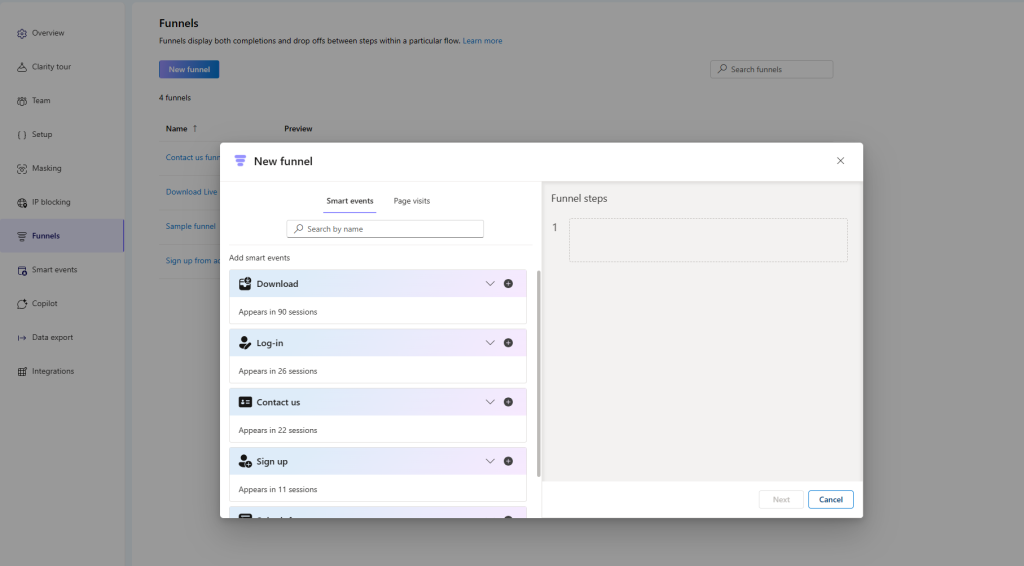Click 'Appears in 22 sessions' text
This screenshot has height=566, width=1024.
(278, 430)
